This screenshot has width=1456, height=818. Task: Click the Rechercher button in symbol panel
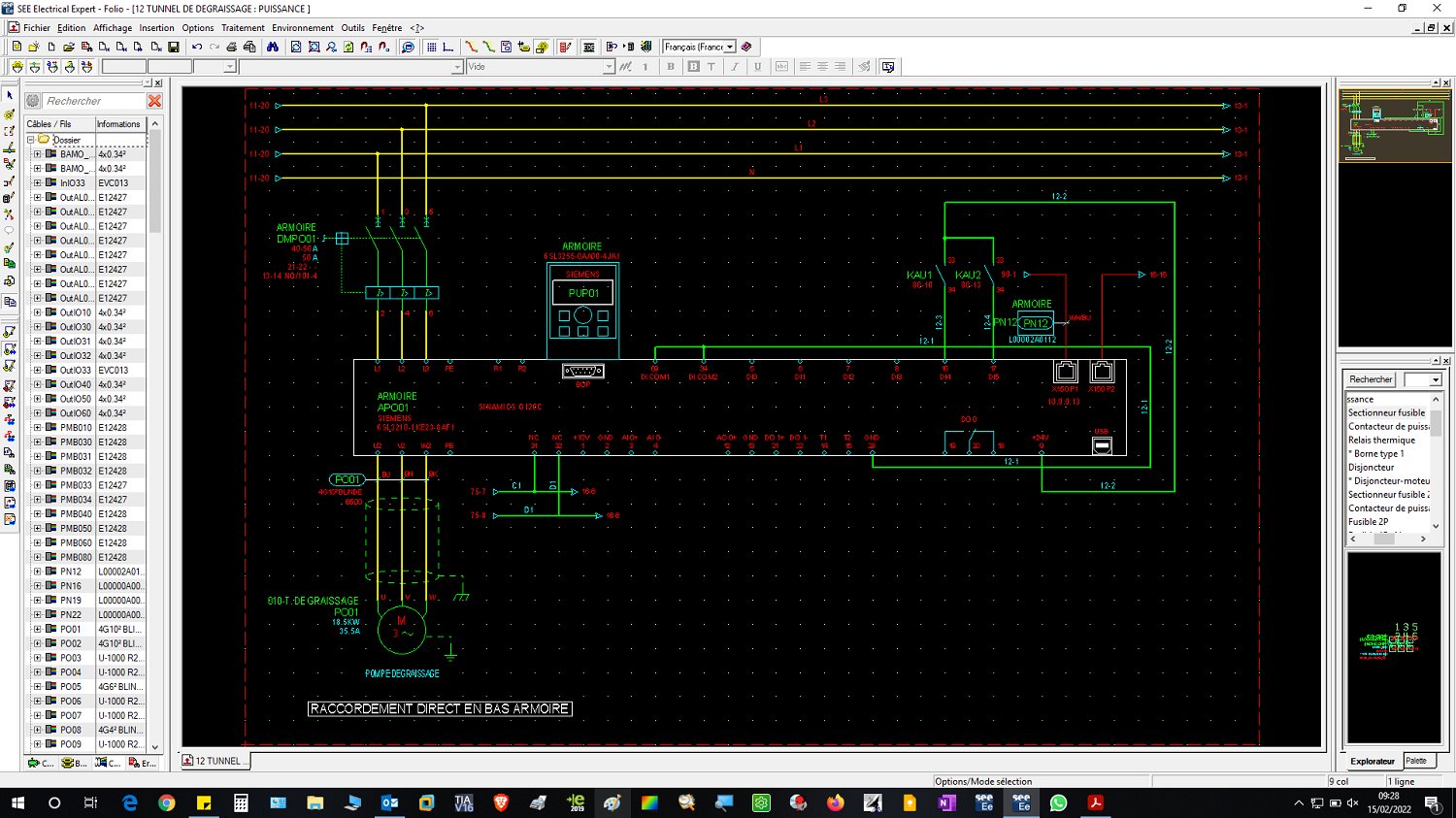[x=1371, y=379]
